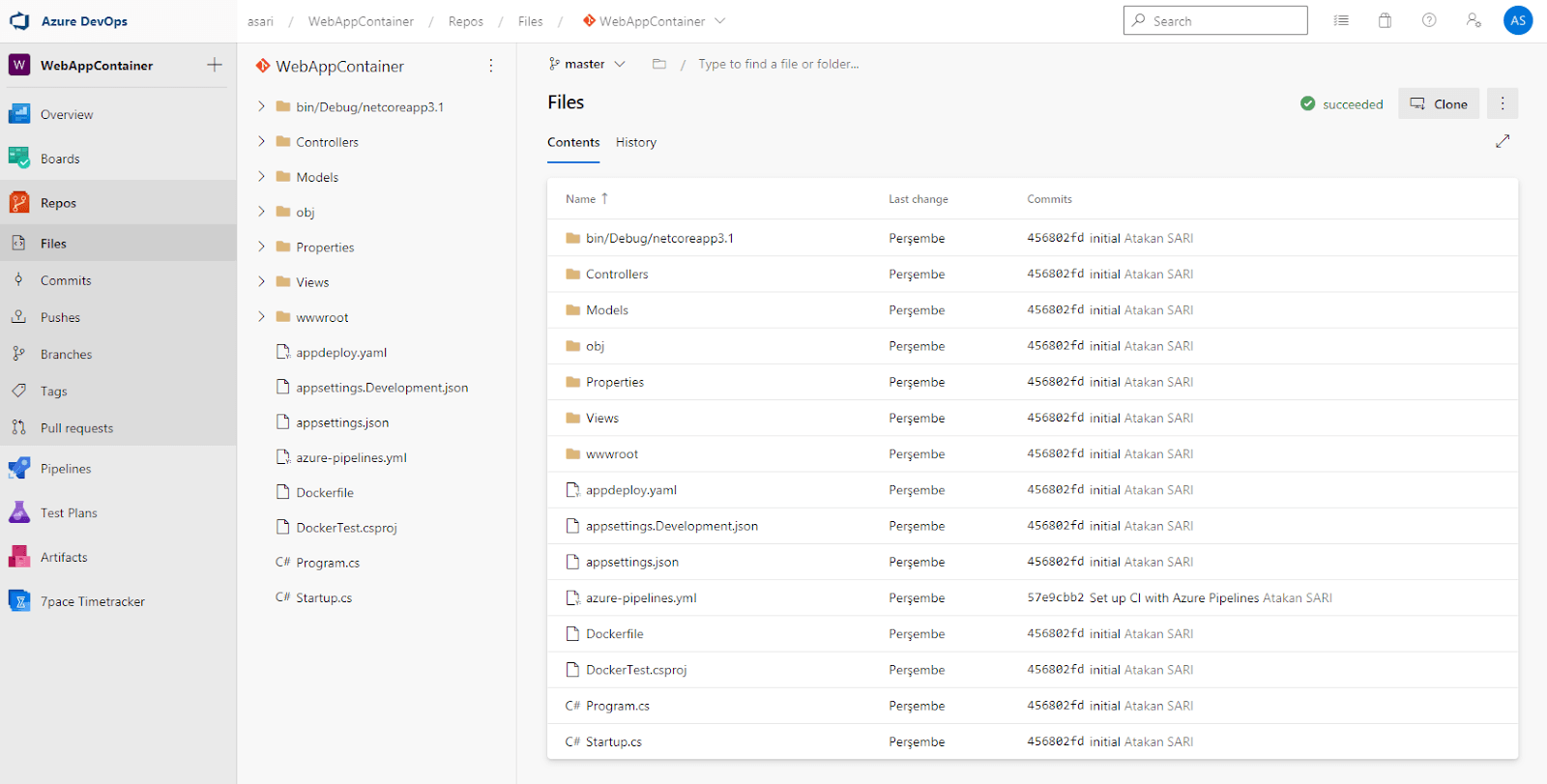
Task: Expand the wwwroot tree folder chevron
Action: pos(261,316)
